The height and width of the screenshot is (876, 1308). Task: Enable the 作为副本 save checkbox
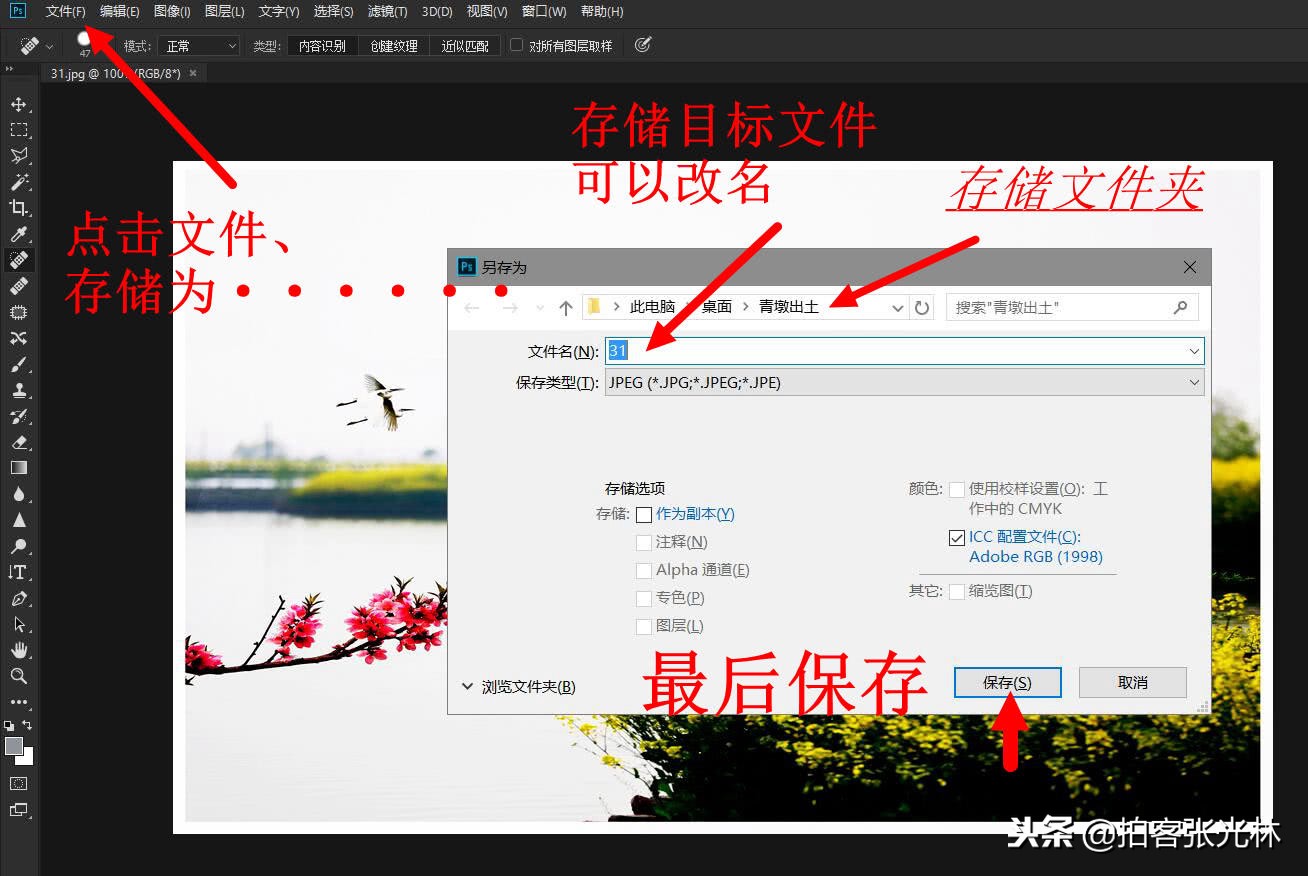point(644,515)
